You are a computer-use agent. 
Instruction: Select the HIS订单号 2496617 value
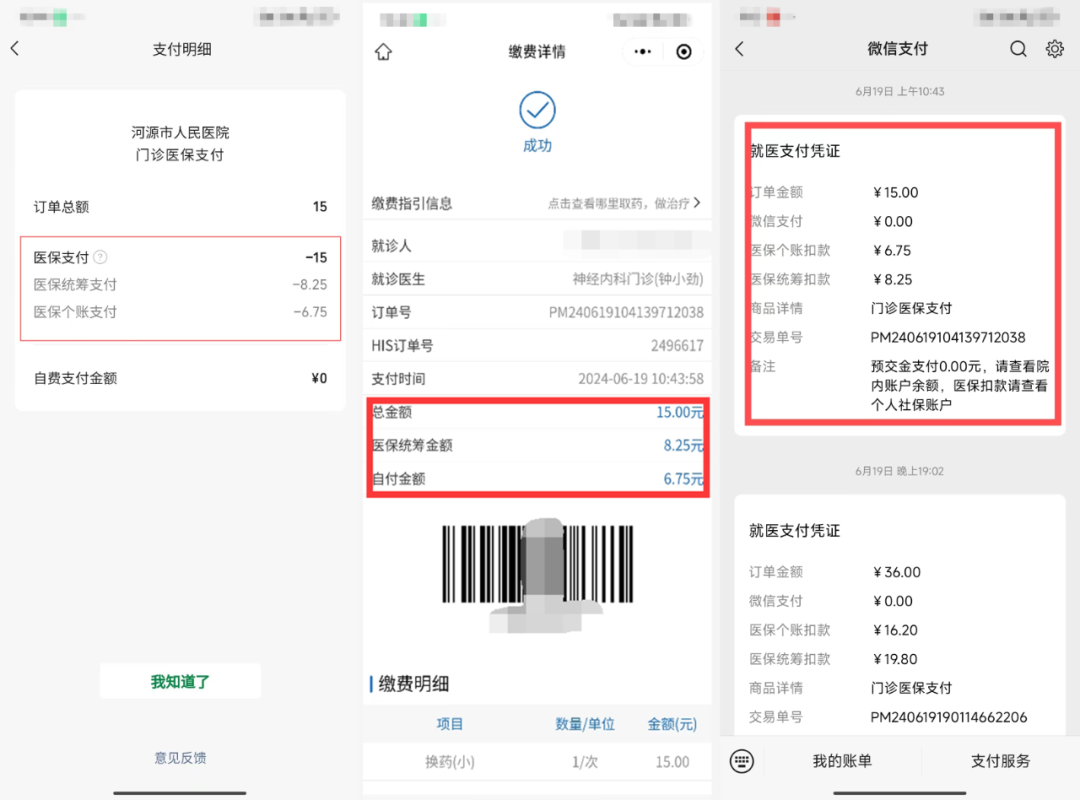(677, 346)
